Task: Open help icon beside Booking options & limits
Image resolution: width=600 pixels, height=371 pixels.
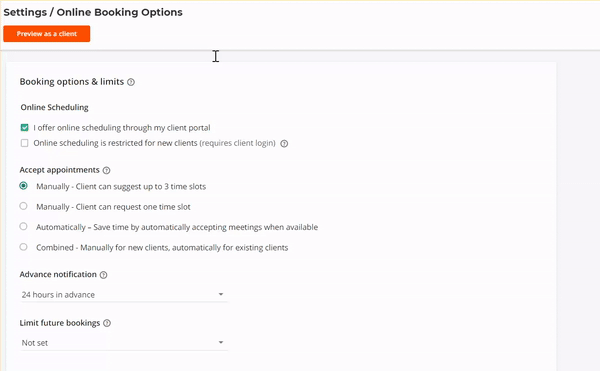Action: 131,82
